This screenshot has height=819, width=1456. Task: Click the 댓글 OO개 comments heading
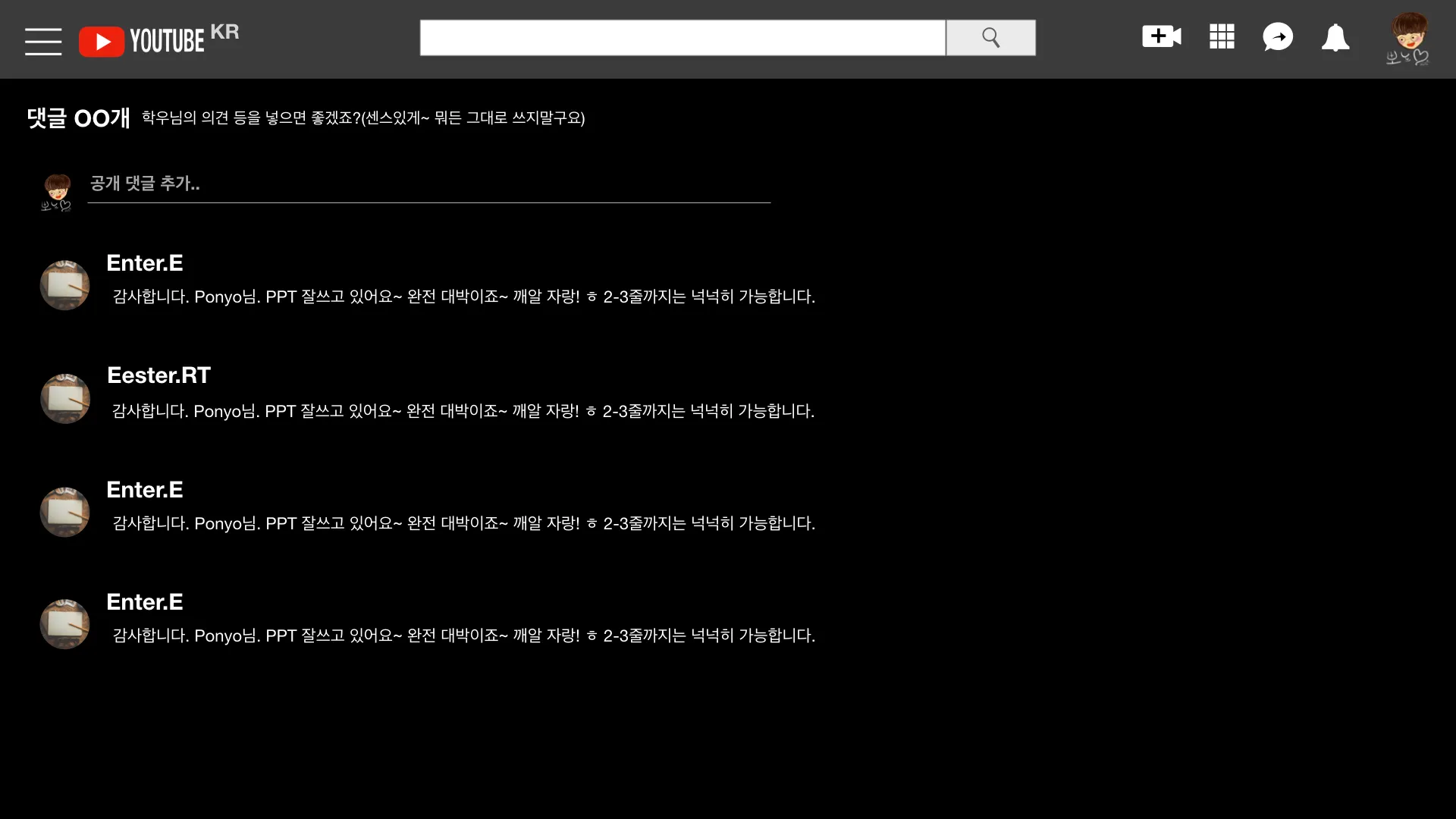79,118
